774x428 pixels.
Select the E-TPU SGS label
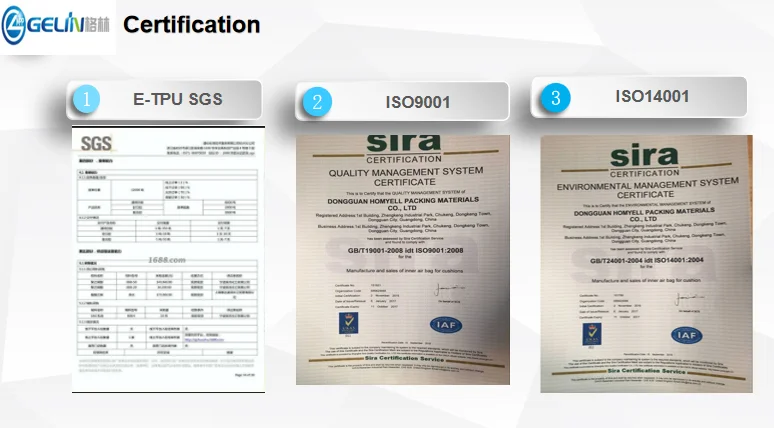(178, 99)
